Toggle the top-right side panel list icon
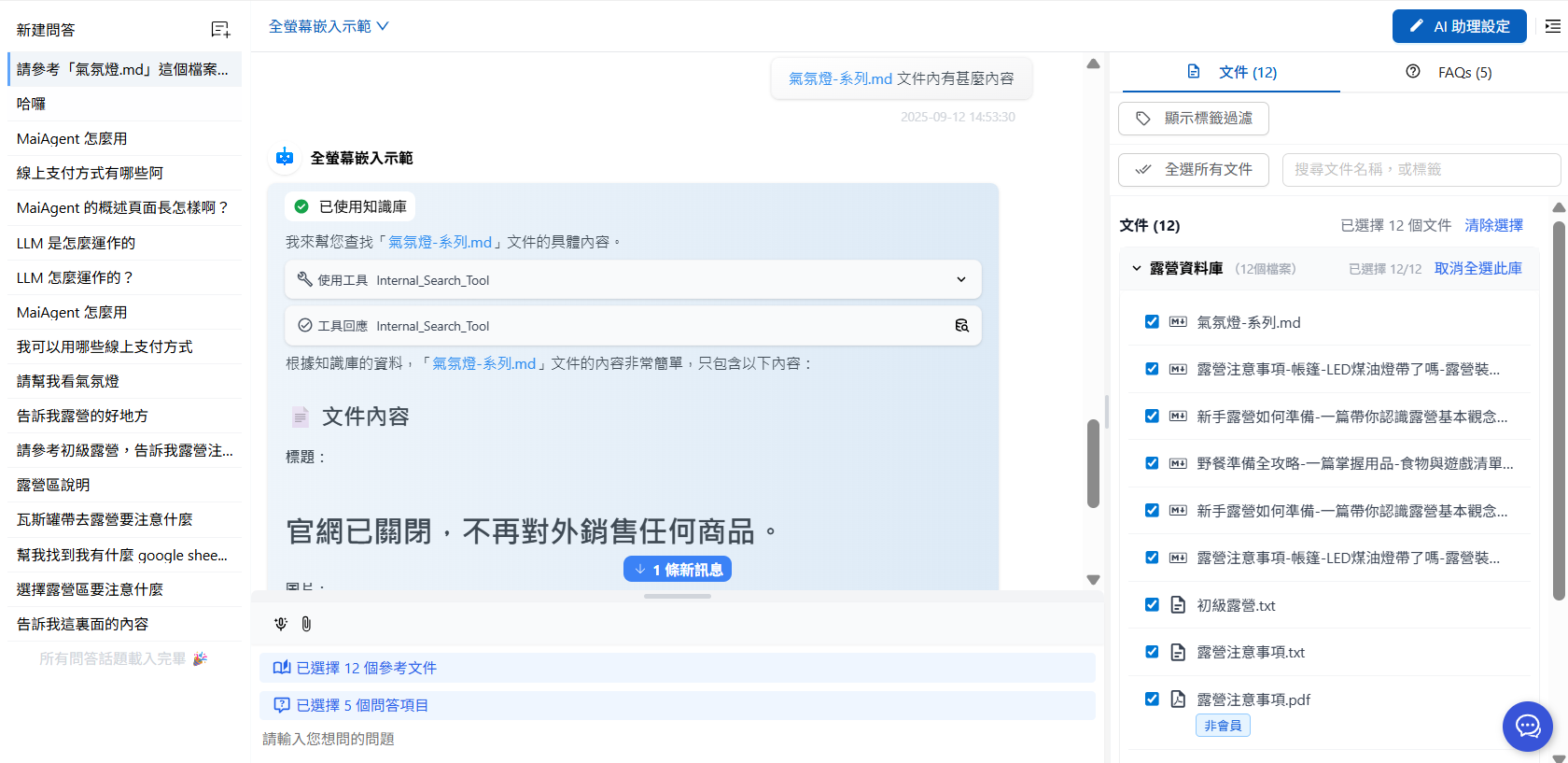 click(x=1552, y=26)
